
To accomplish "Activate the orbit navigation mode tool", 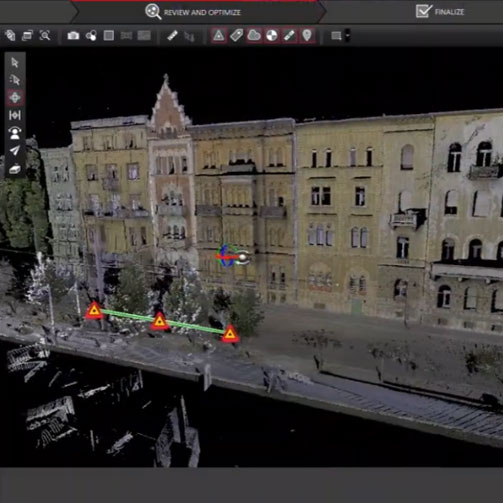I will 15,98.
